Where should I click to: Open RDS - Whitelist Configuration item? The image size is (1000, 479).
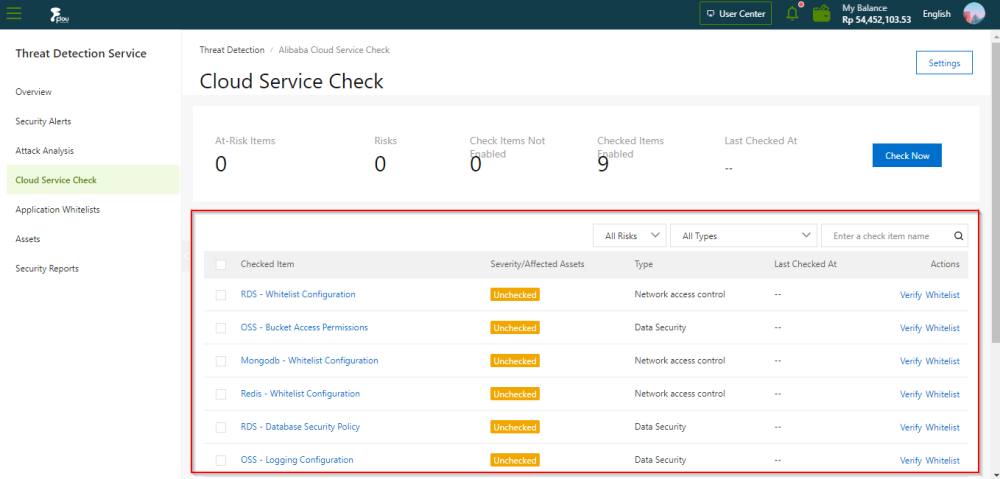pyautogui.click(x=298, y=294)
